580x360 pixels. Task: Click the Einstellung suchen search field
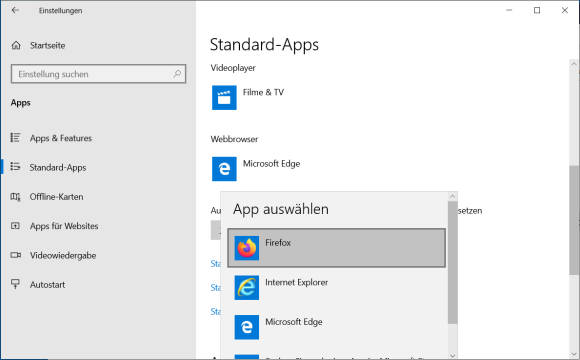coord(98,74)
